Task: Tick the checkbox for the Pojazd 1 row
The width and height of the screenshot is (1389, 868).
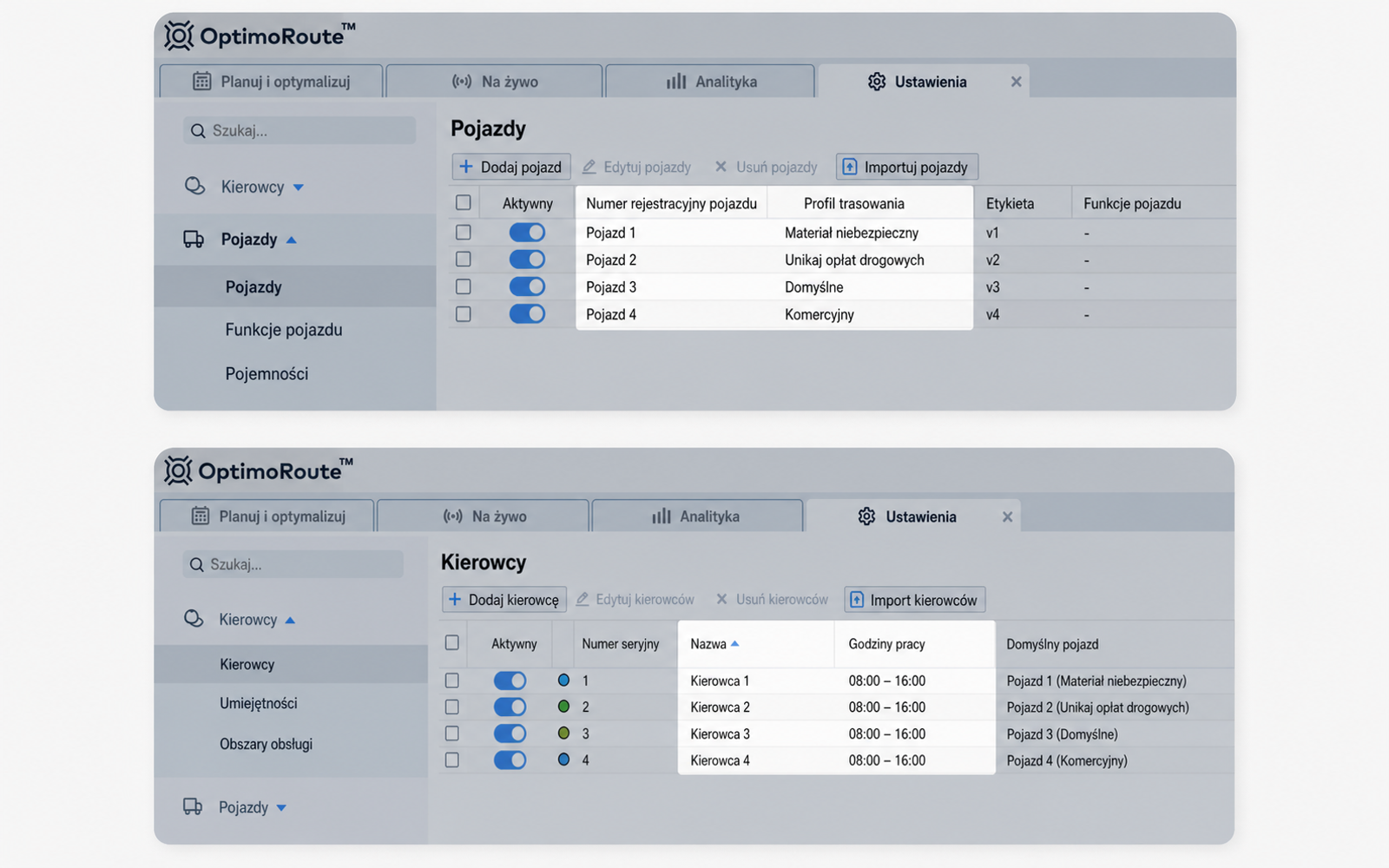Action: [464, 233]
